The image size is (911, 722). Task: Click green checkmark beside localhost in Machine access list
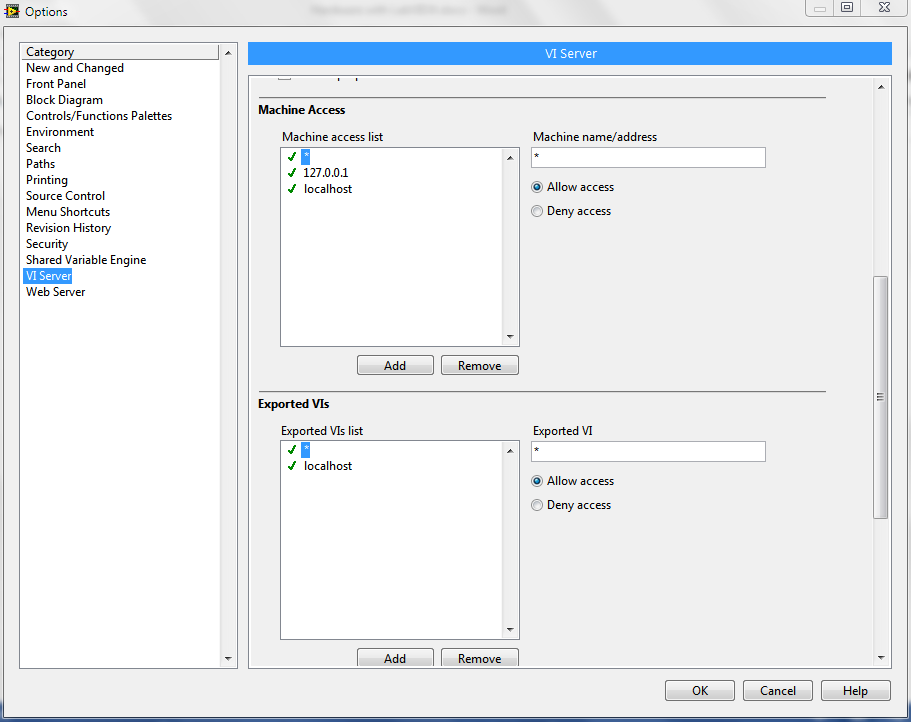[292, 189]
